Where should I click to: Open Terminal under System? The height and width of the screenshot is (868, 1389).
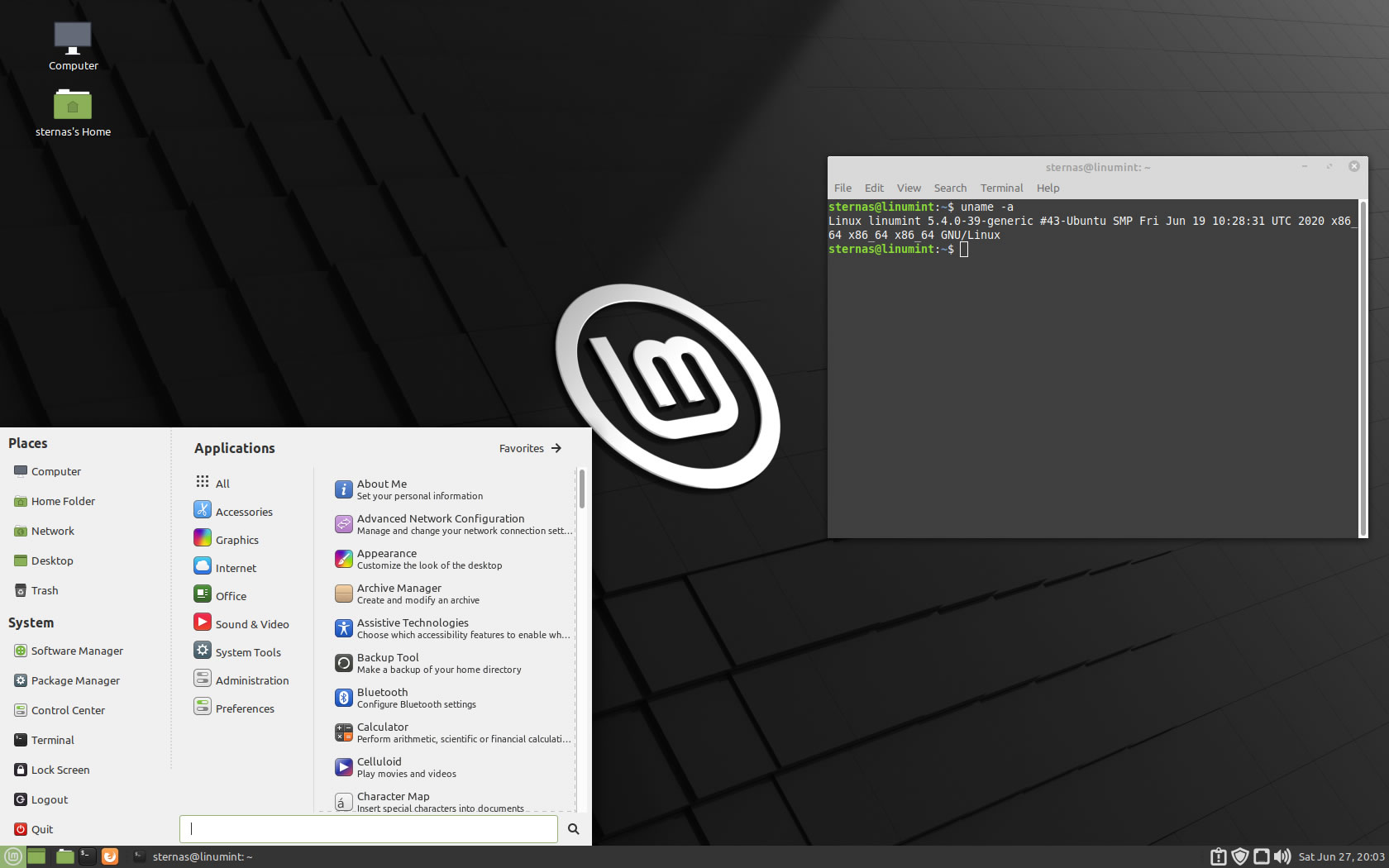(44, 740)
